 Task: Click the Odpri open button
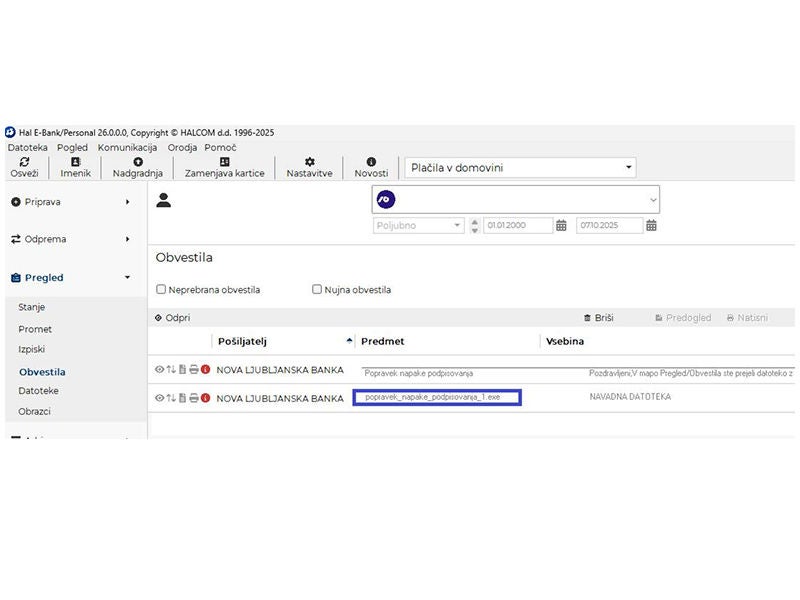coord(170,318)
